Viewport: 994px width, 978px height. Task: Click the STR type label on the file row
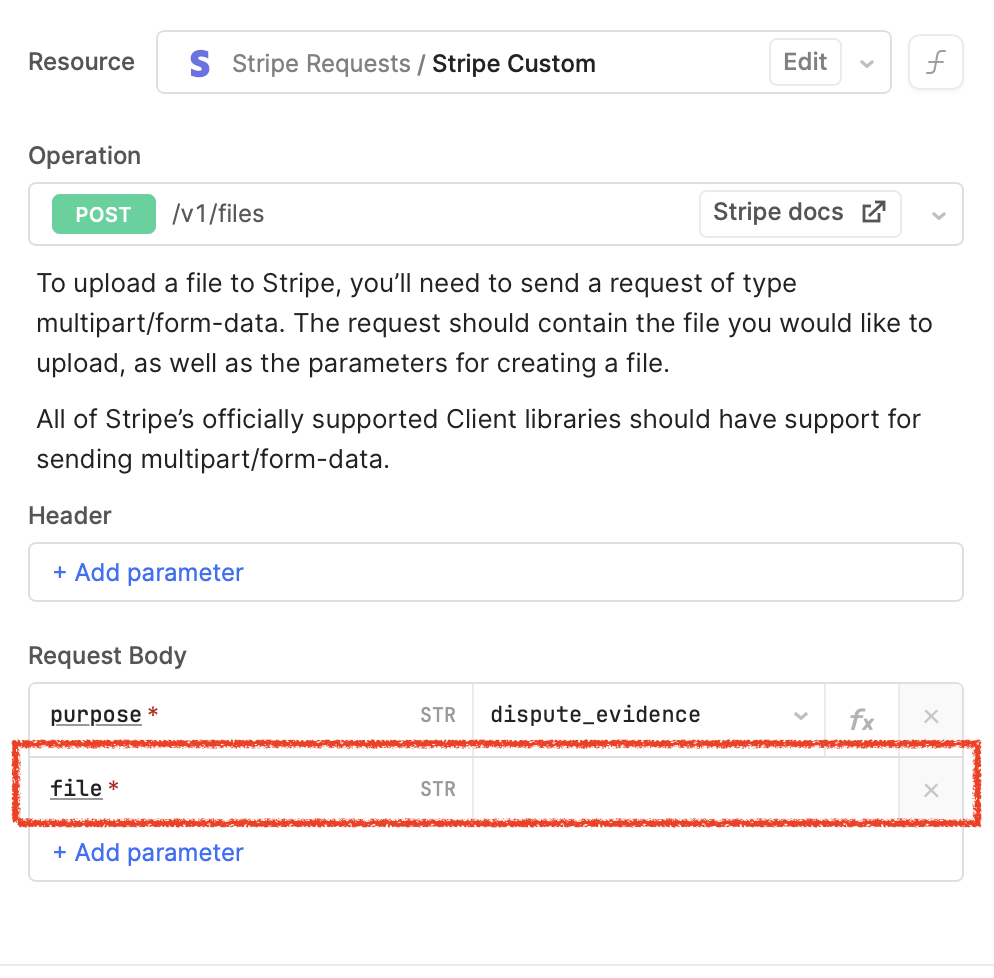[438, 788]
